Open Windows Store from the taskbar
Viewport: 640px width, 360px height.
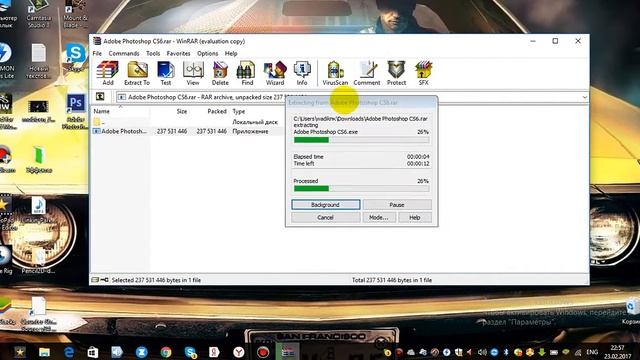(x=93, y=352)
